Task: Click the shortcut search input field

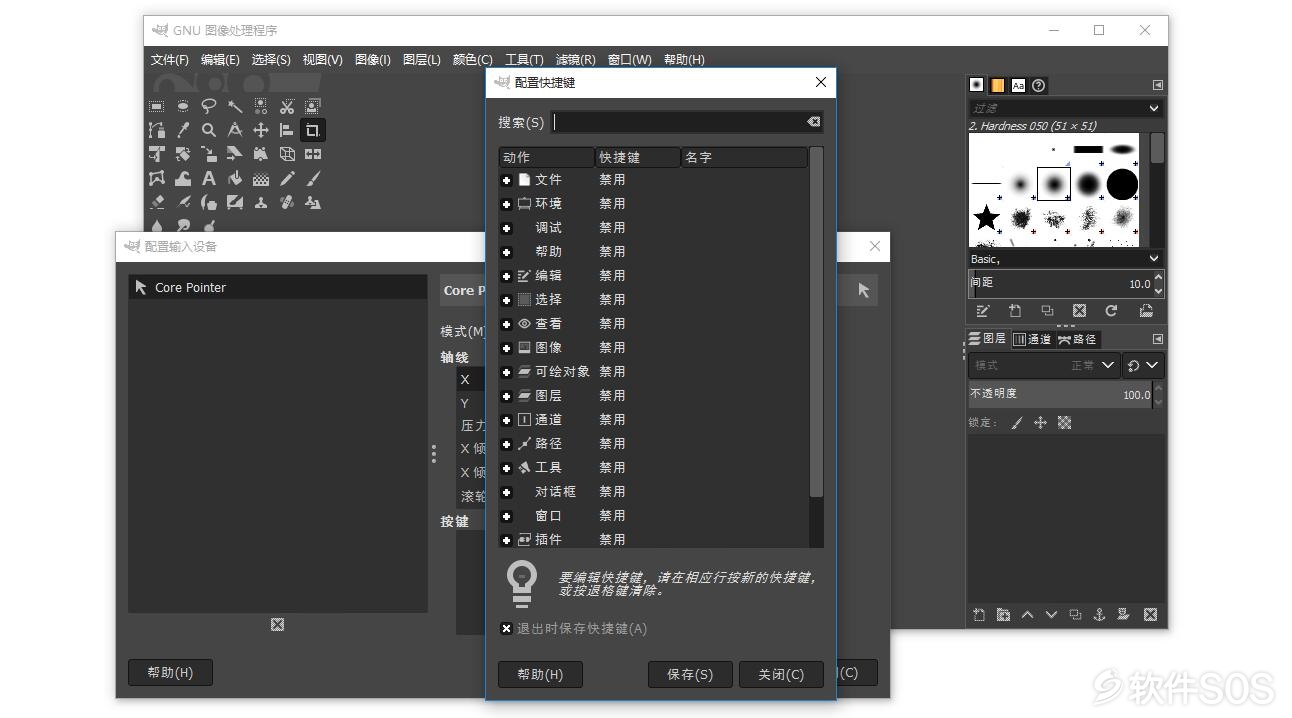Action: coord(687,122)
